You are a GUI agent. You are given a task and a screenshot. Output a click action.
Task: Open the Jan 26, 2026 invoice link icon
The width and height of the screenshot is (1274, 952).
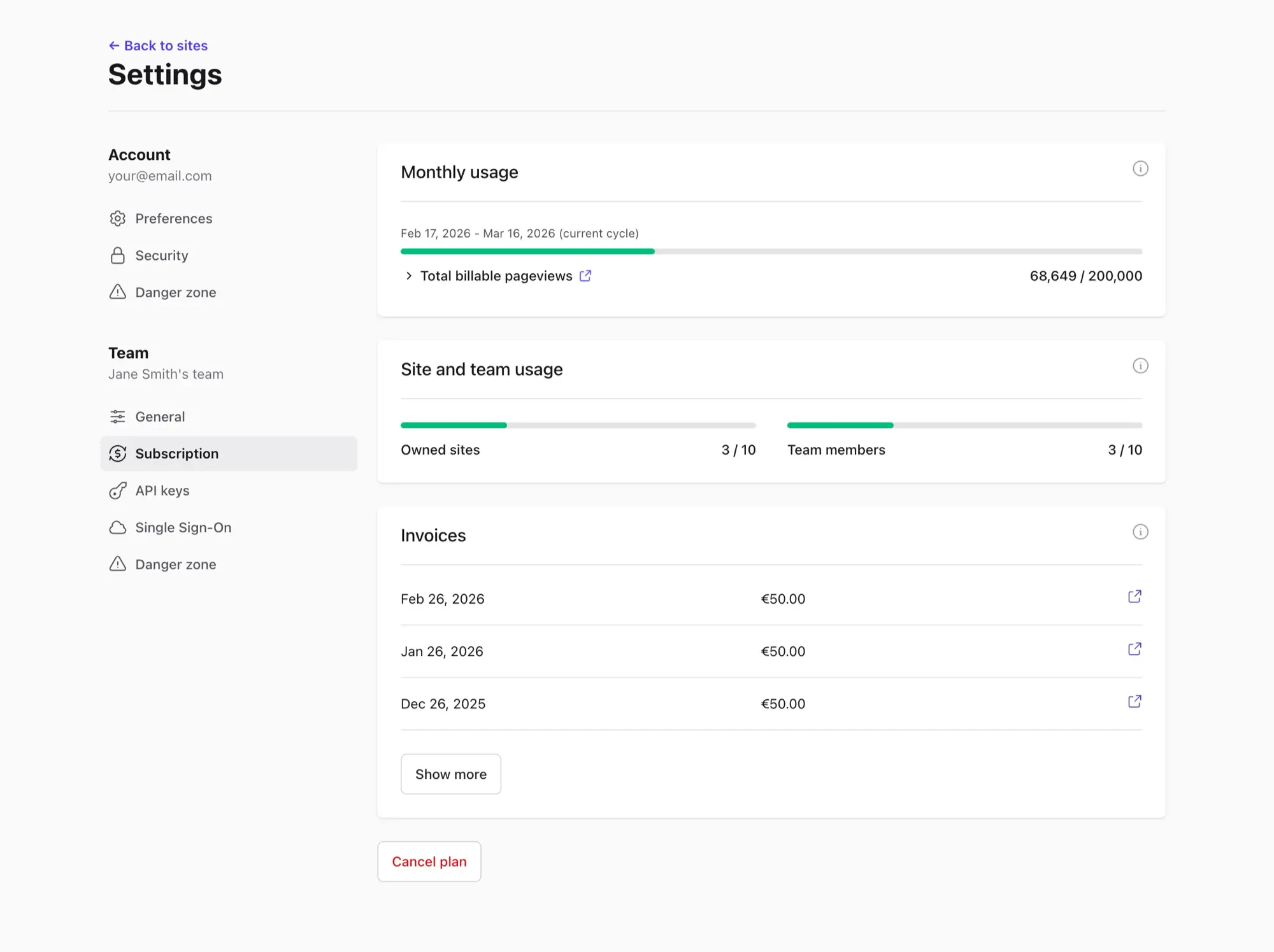1134,649
